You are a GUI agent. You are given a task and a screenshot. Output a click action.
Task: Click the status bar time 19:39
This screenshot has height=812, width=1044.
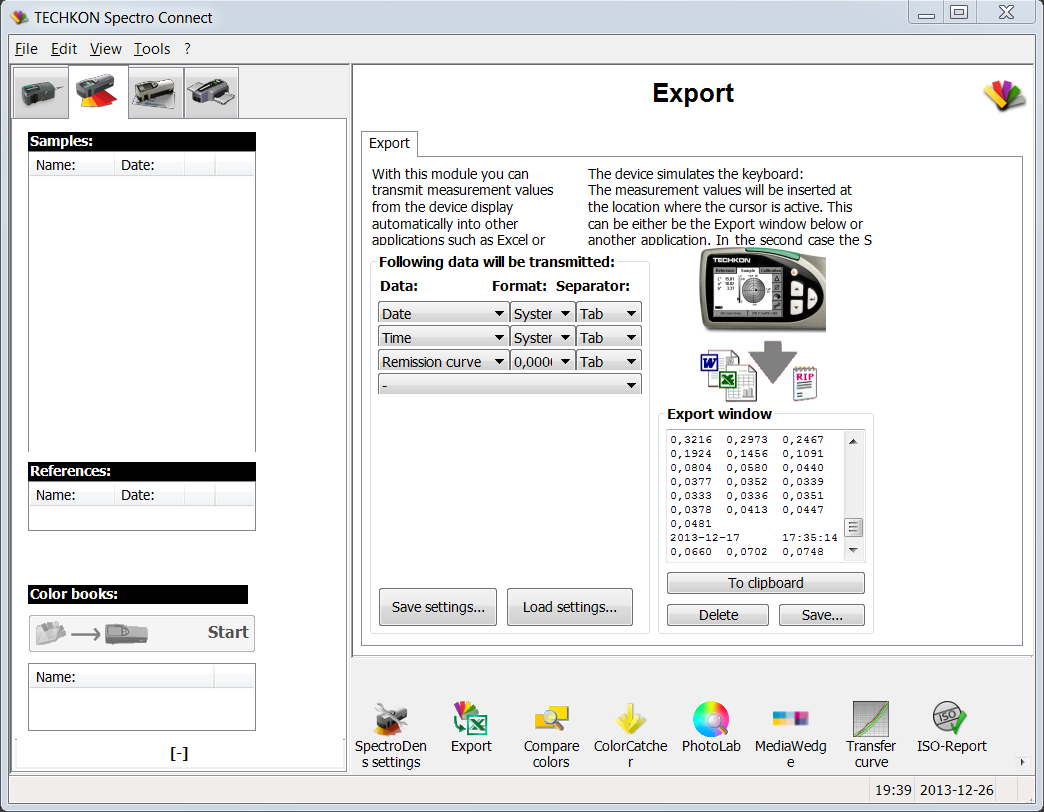893,790
